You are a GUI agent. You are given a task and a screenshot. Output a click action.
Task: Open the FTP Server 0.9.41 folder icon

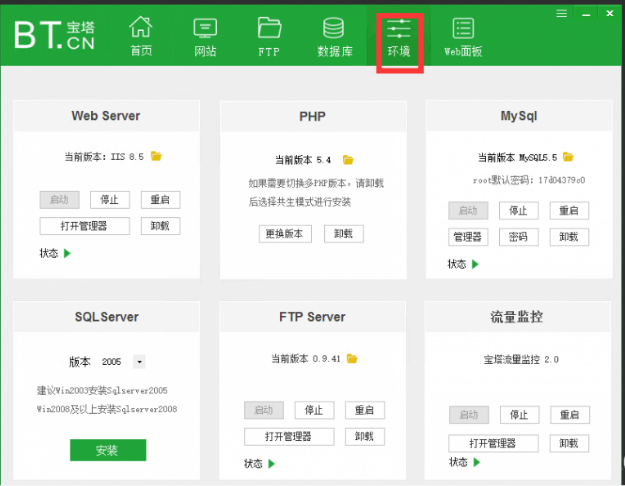[x=352, y=358]
